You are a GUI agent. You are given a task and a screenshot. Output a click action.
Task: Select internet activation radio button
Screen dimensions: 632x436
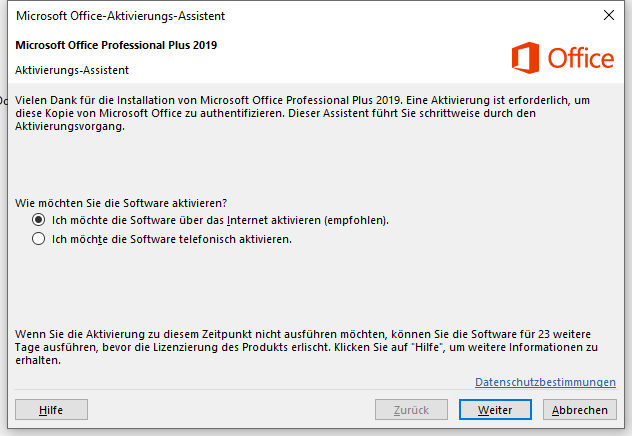39,219
